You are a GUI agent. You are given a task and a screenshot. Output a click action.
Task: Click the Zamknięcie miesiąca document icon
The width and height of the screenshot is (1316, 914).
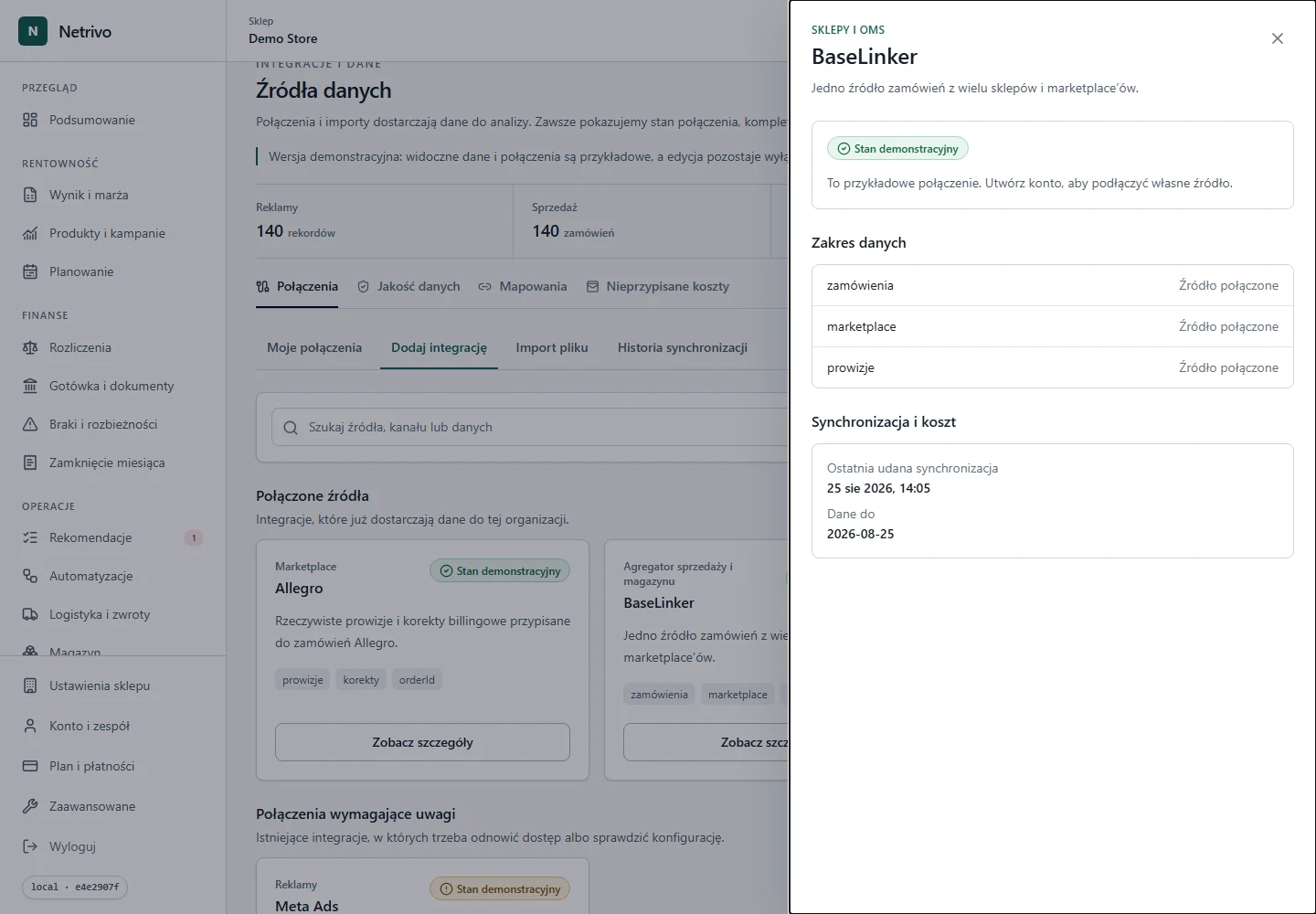pos(30,462)
